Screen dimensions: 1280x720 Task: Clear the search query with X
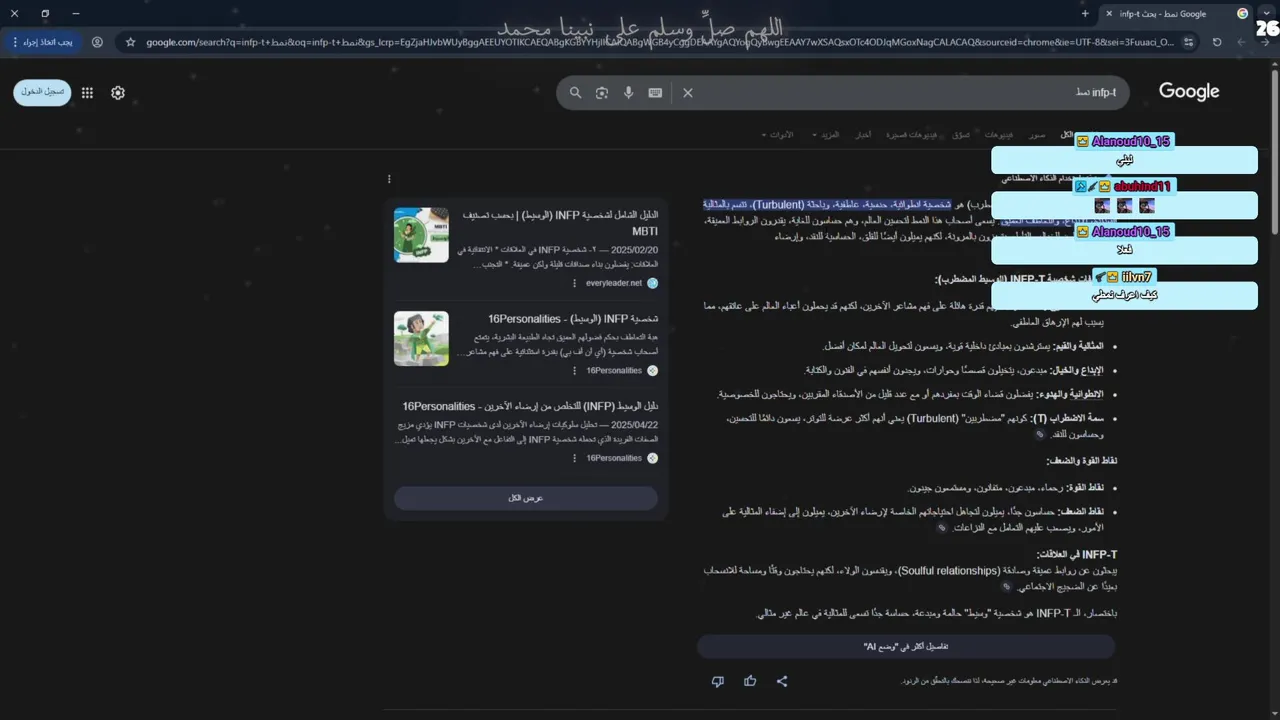tap(688, 92)
